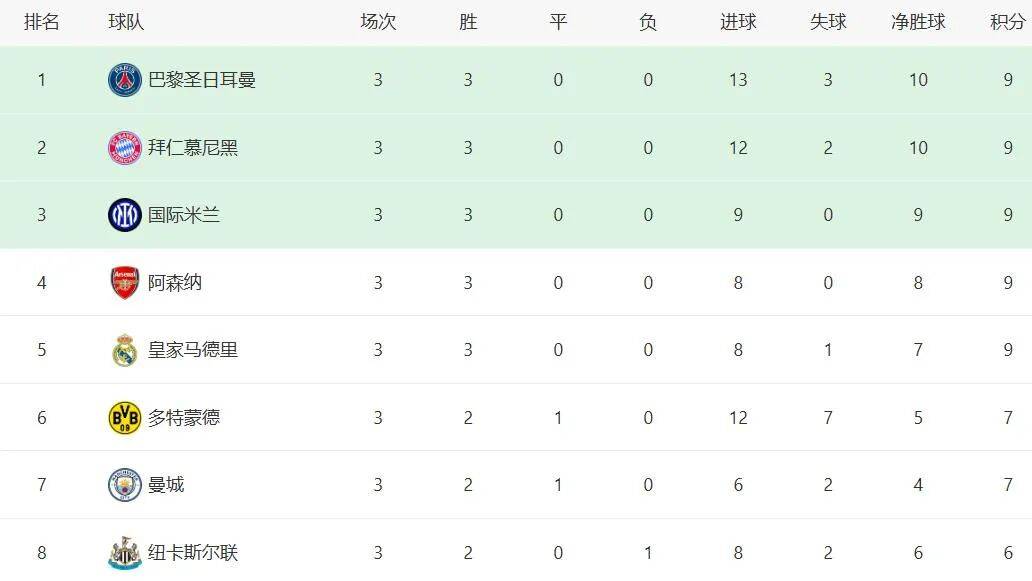Sort by 净胜球 column header
The image size is (1032, 581).
coord(918,22)
